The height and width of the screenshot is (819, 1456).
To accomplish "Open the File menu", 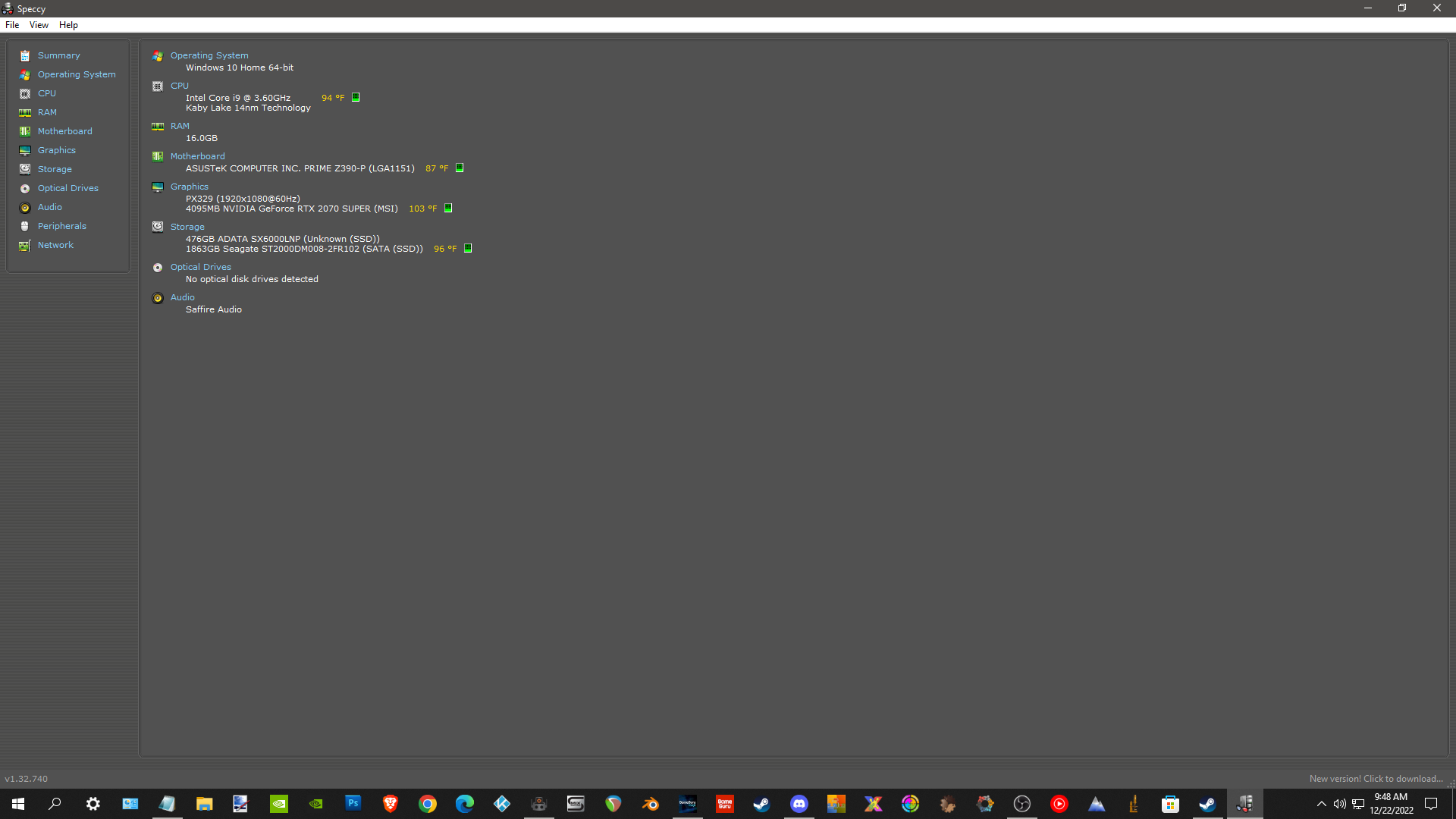I will point(12,25).
